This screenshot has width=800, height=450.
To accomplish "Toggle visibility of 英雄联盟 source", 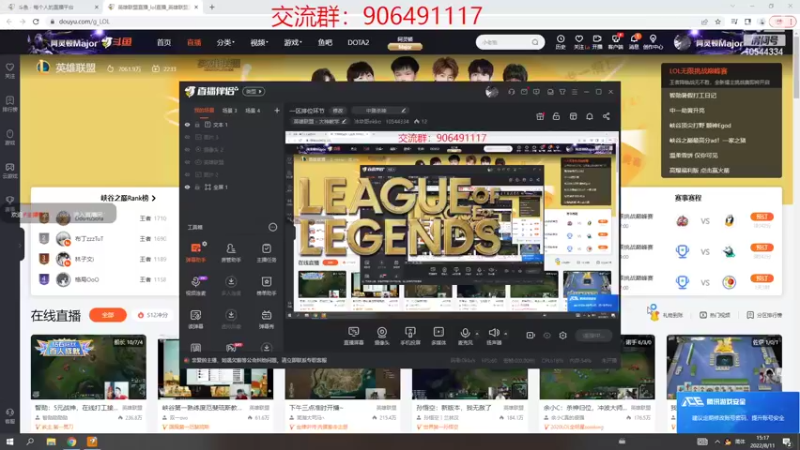I will [x=187, y=162].
